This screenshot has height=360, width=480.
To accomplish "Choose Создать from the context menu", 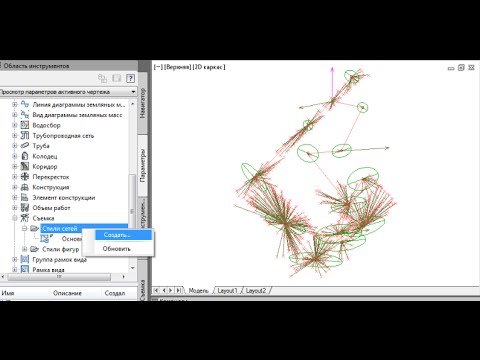I will click(x=123, y=235).
